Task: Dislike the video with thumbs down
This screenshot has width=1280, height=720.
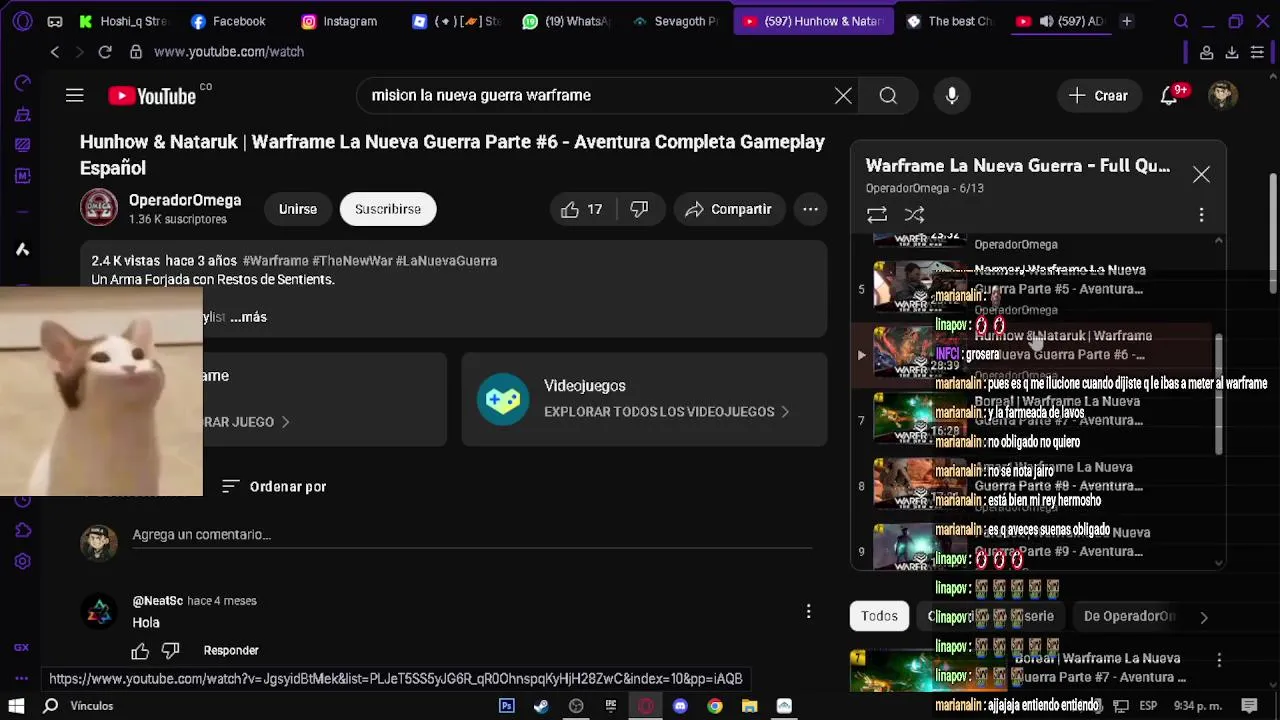Action: 639,209
